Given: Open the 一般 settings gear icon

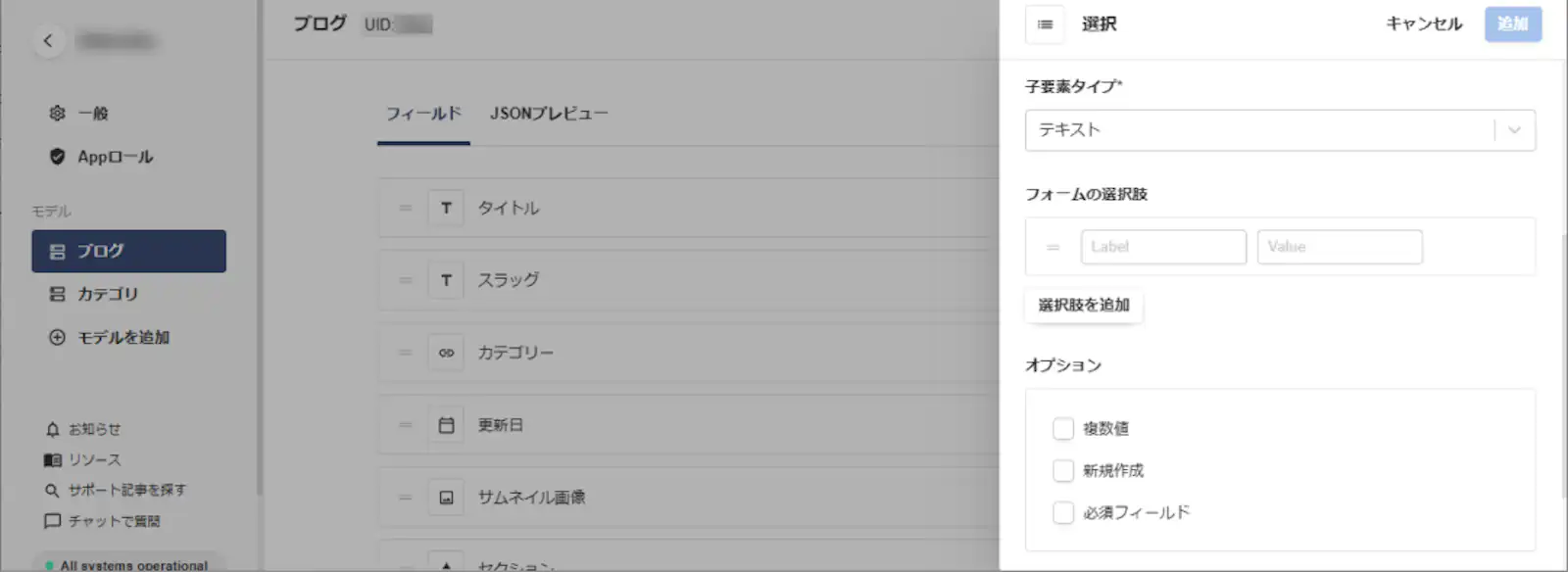Looking at the screenshot, I should pos(58,114).
